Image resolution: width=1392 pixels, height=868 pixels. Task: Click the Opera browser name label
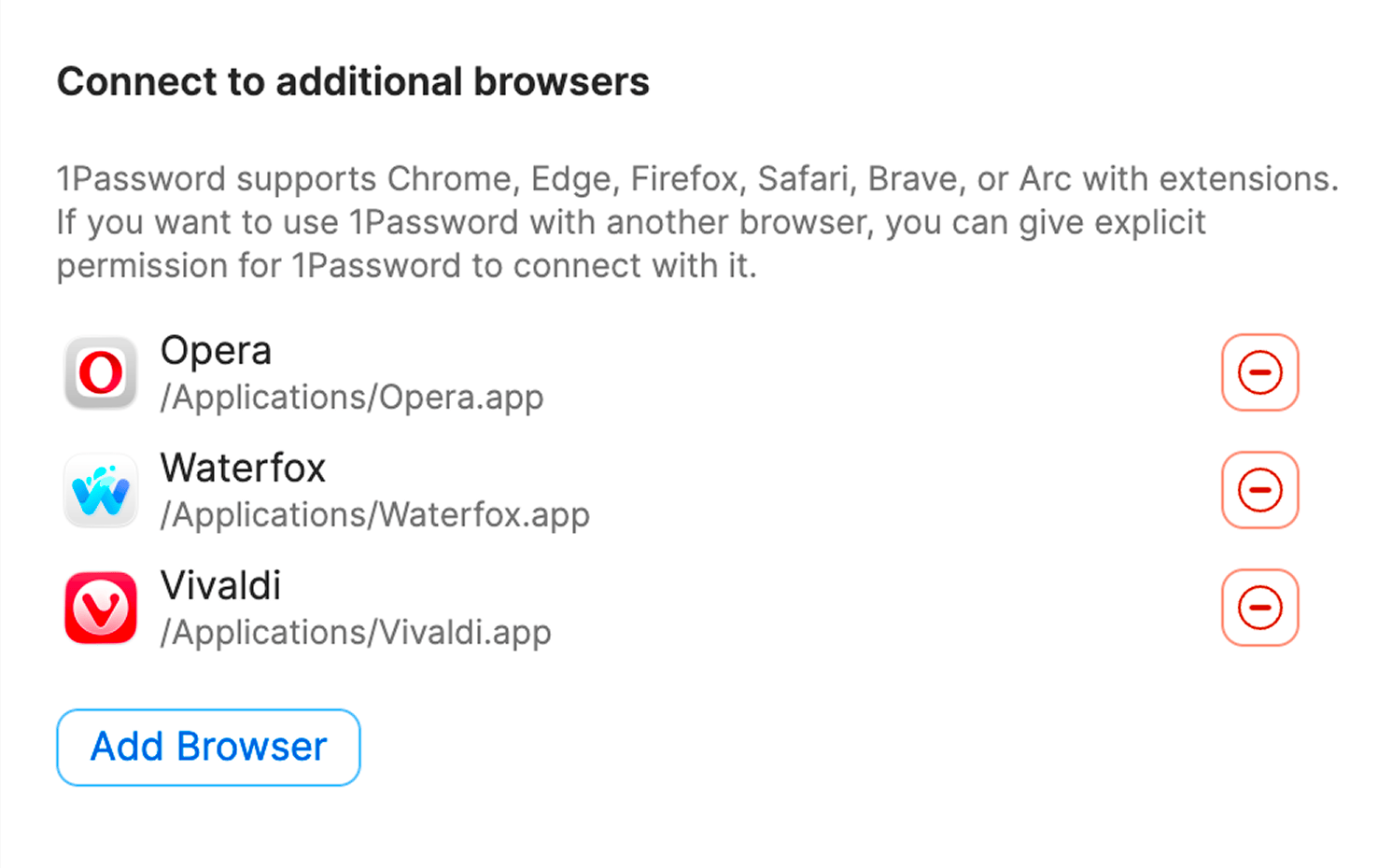(216, 350)
